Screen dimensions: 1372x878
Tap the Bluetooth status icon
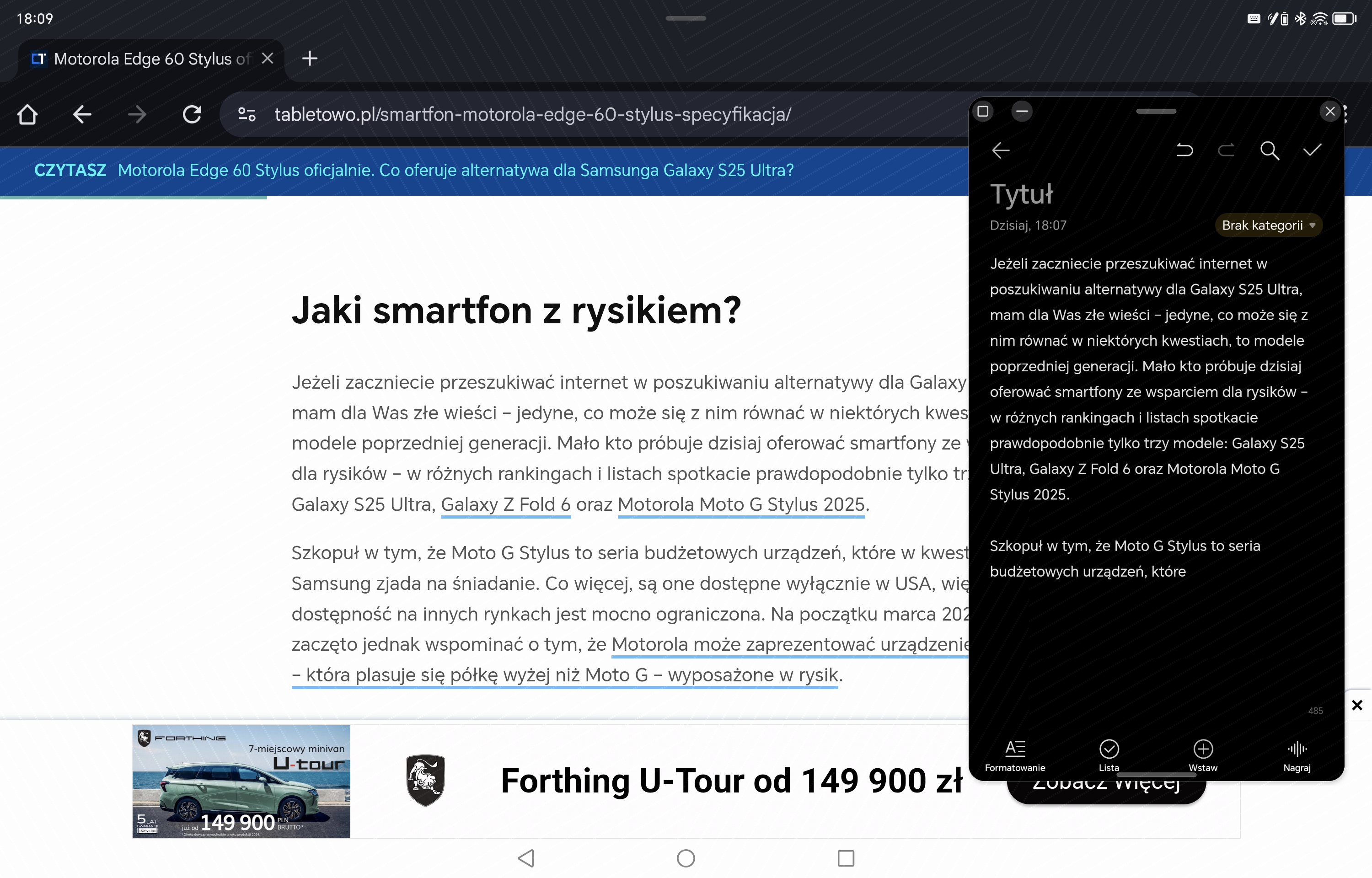click(1300, 19)
